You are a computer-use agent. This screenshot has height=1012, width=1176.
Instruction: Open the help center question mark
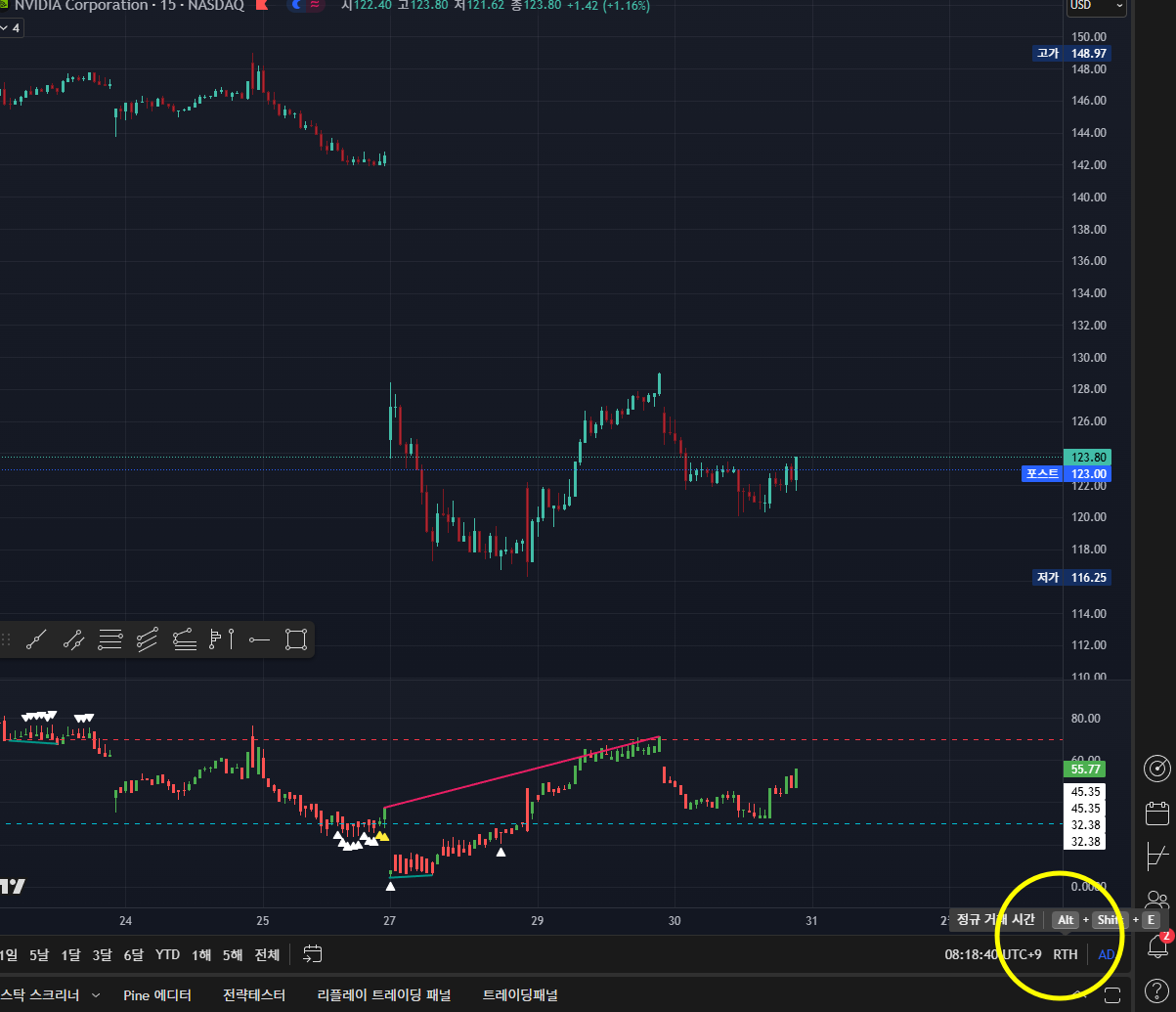(x=1158, y=990)
